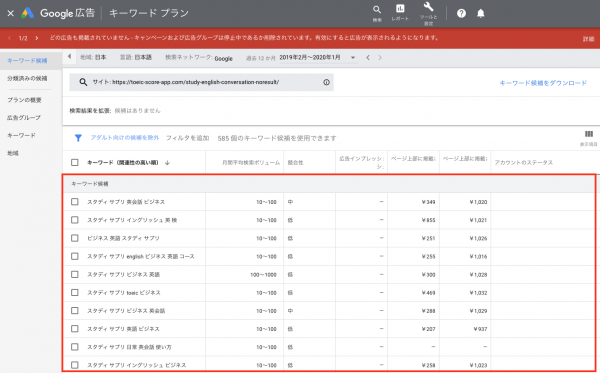Open the notifications bell icon
Screen dimensions: 600x373
click(x=481, y=13)
